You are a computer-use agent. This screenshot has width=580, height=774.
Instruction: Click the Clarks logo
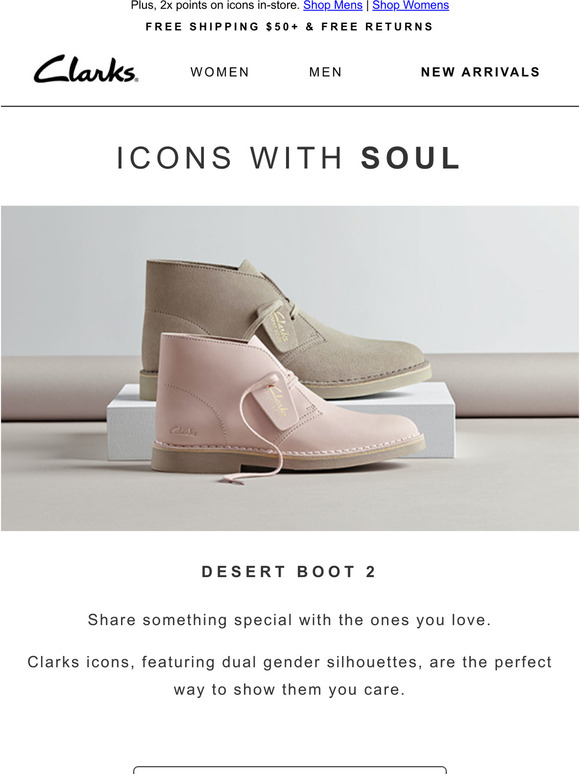click(86, 69)
